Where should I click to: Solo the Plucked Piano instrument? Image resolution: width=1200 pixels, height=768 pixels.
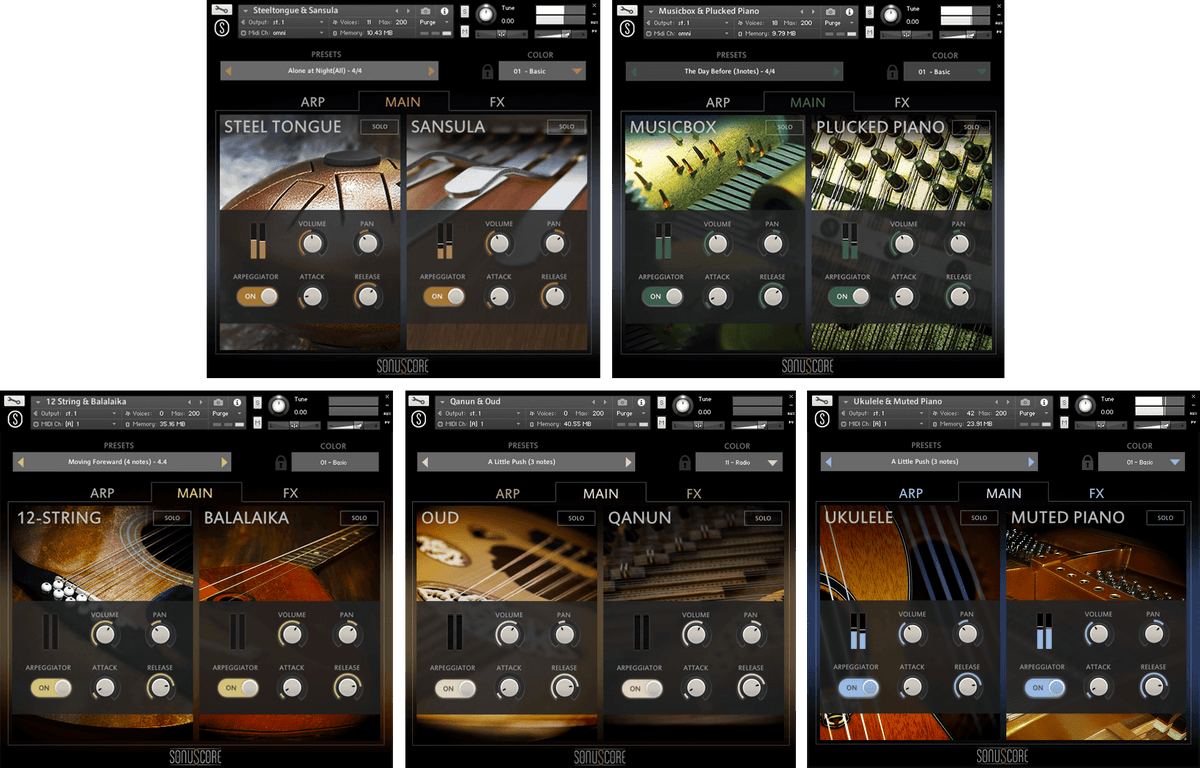coord(971,127)
